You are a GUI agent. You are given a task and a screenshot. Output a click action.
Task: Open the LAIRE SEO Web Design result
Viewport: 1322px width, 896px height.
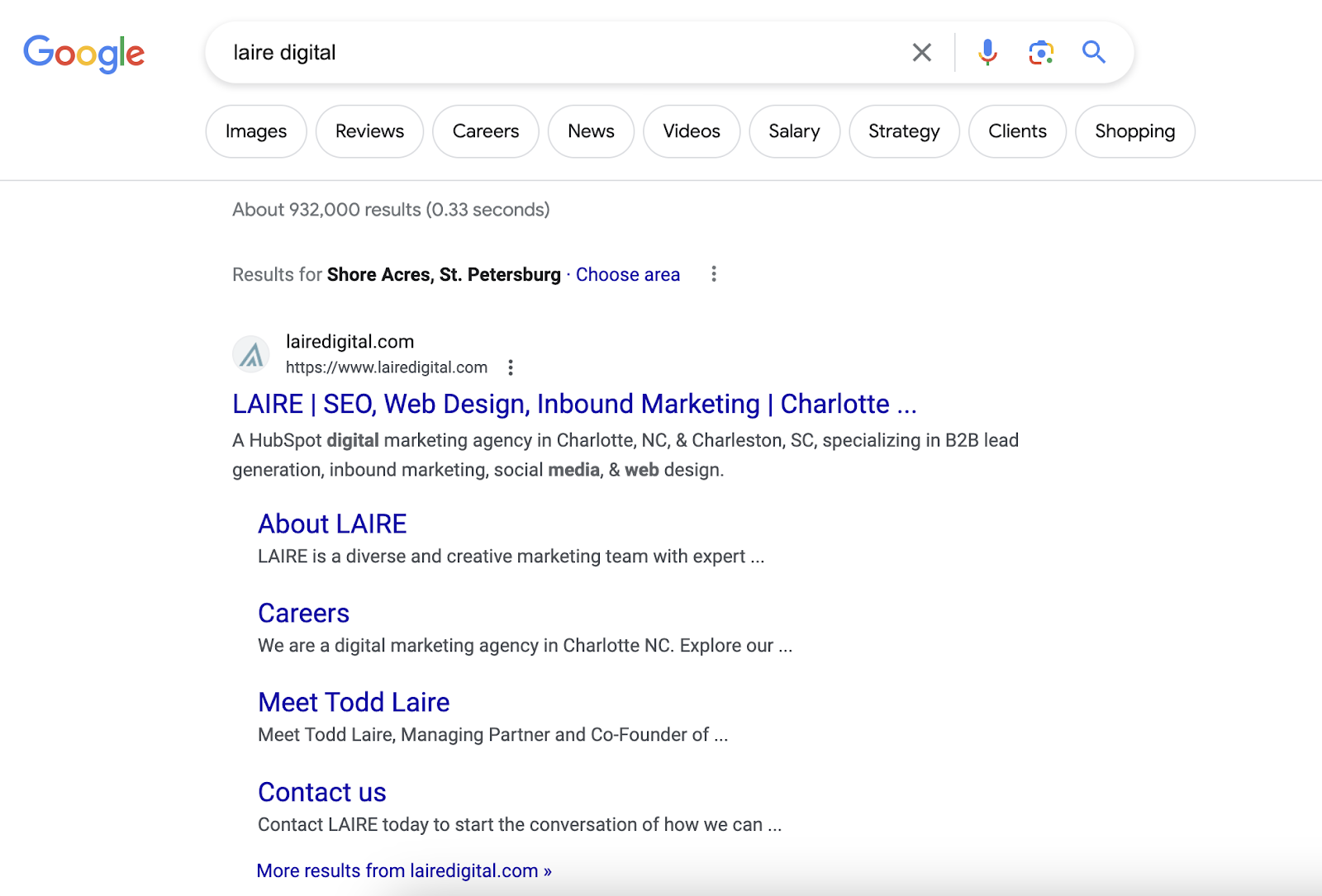(x=573, y=404)
